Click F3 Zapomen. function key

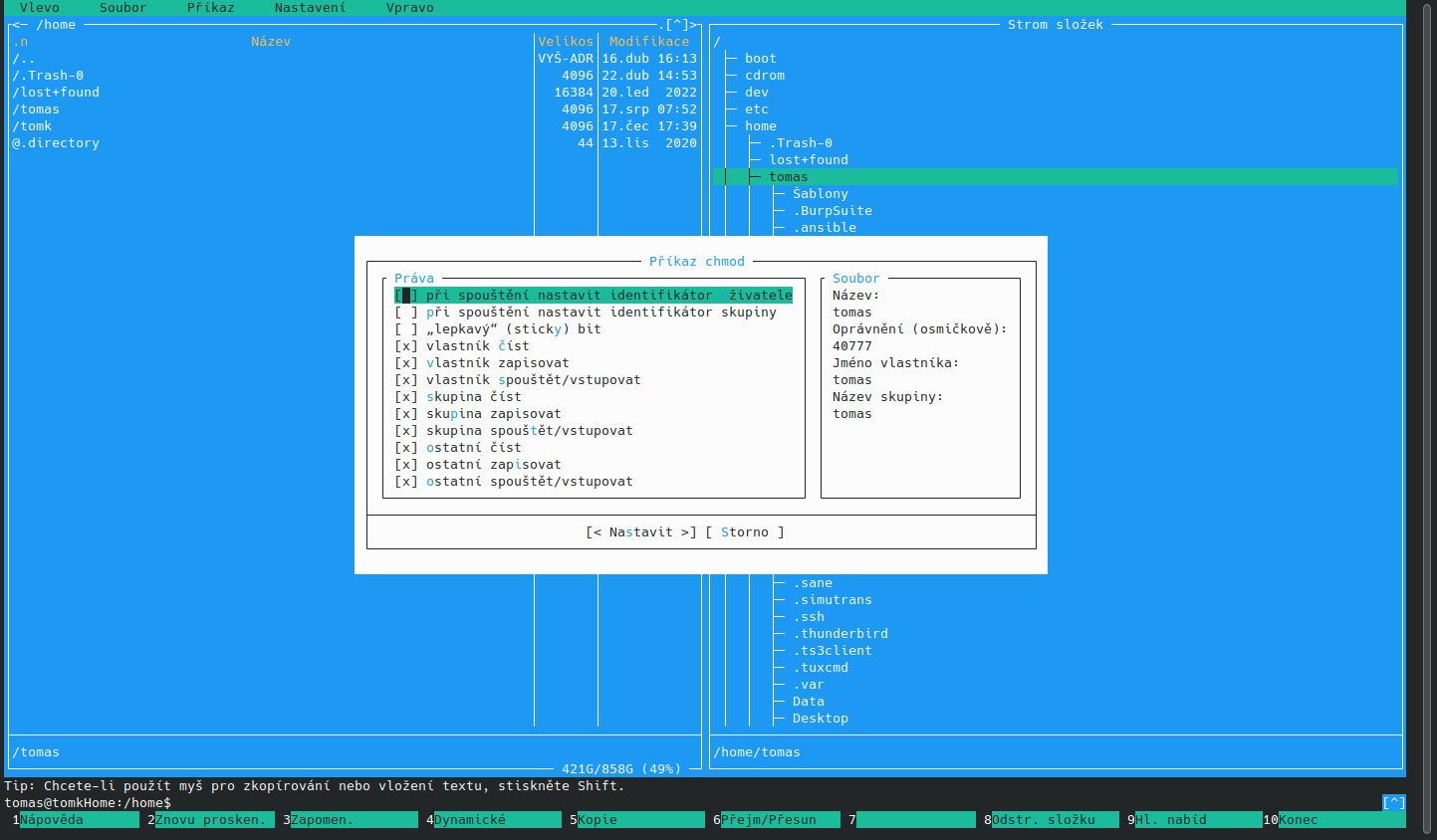[x=351, y=820]
